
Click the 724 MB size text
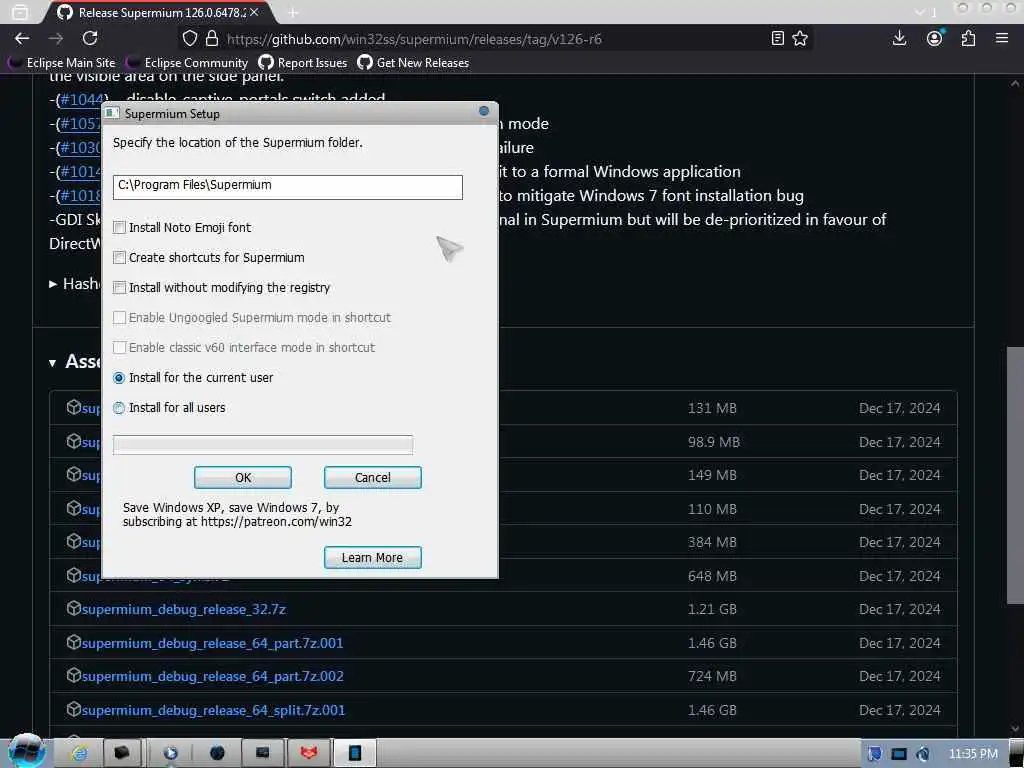tap(712, 677)
